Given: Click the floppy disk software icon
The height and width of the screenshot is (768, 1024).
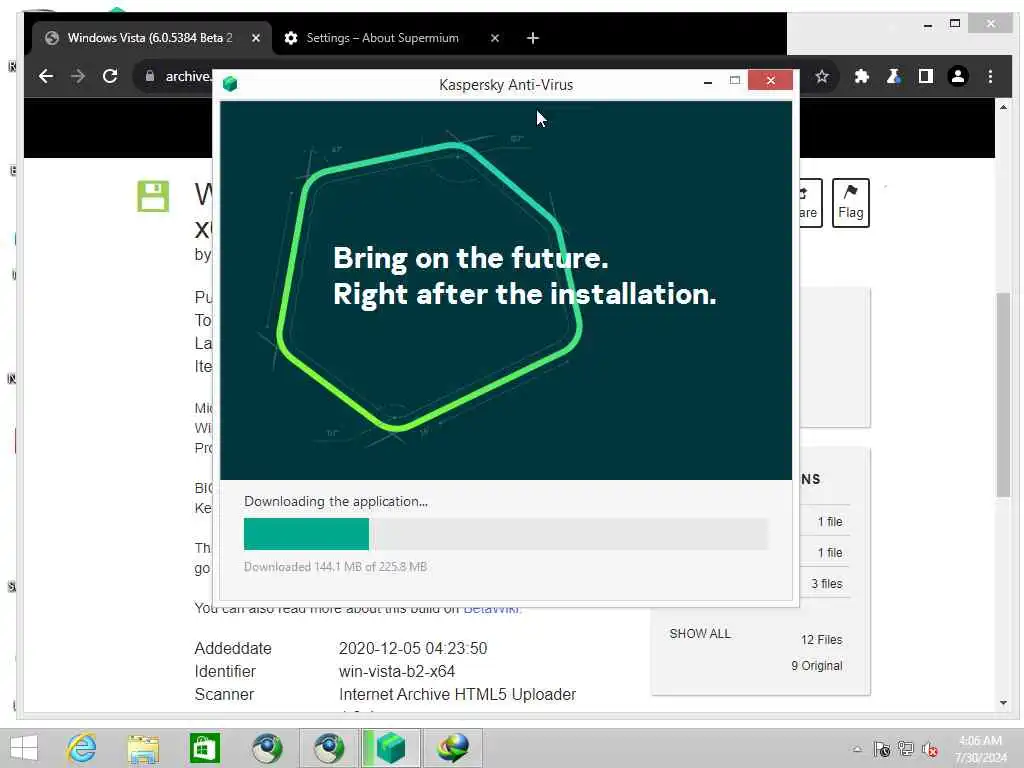Looking at the screenshot, I should [x=153, y=196].
